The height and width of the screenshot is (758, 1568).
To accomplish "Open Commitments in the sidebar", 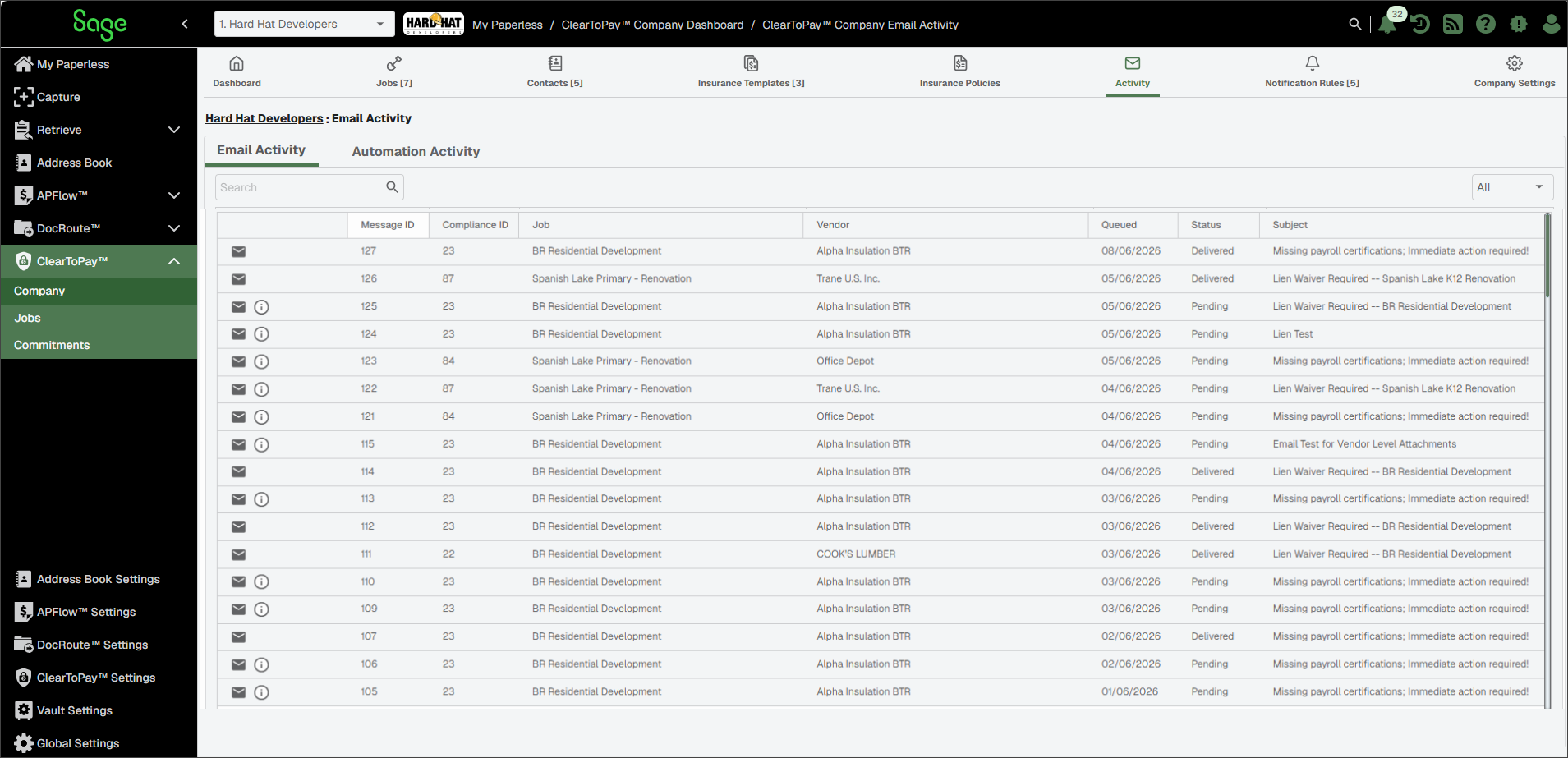I will point(52,345).
